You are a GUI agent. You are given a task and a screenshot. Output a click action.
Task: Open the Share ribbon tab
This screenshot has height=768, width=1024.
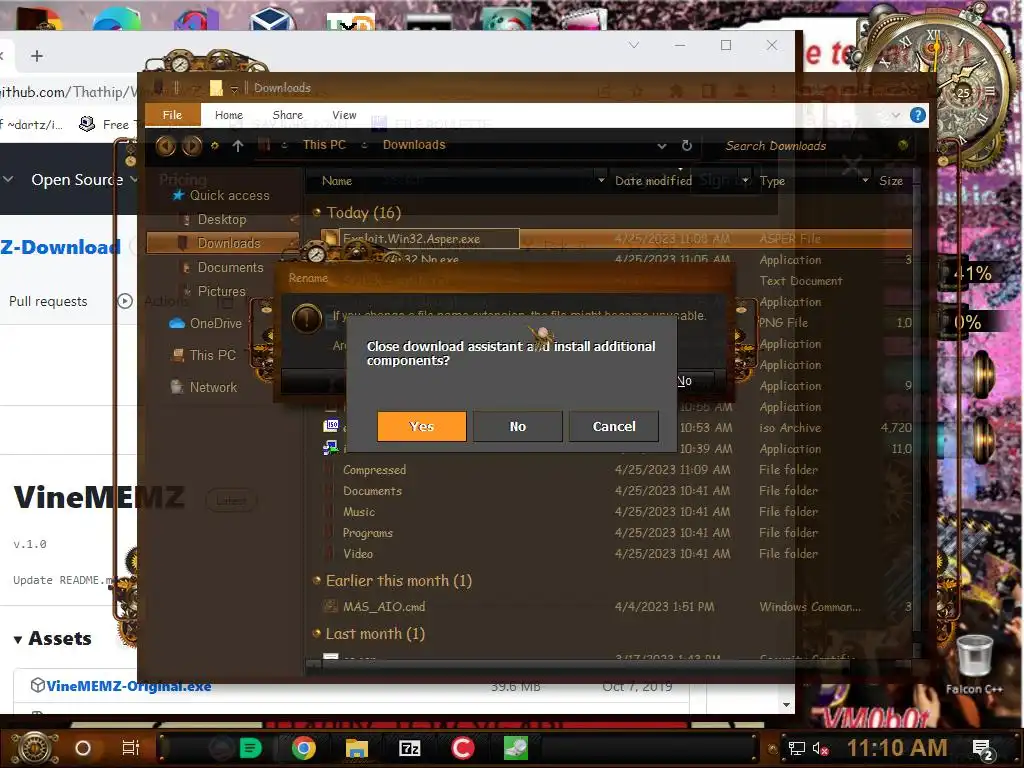coord(287,115)
